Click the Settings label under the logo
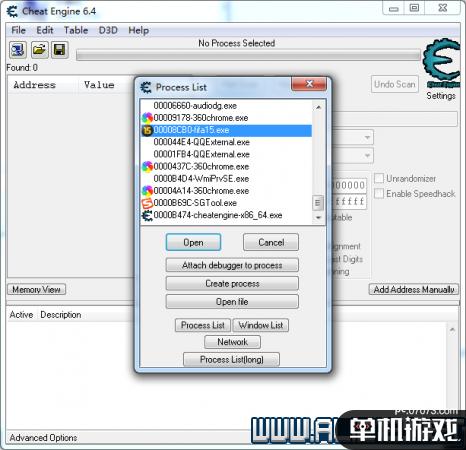 (x=441, y=96)
